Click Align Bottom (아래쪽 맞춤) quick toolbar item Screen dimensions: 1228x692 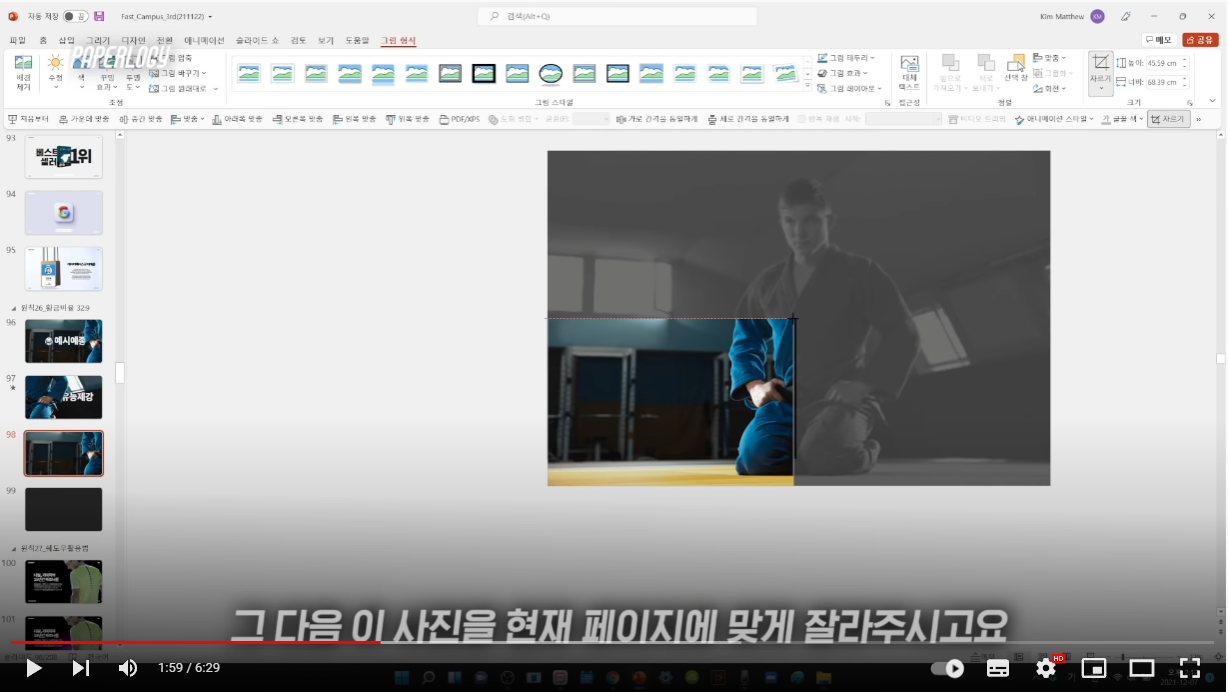tap(238, 119)
